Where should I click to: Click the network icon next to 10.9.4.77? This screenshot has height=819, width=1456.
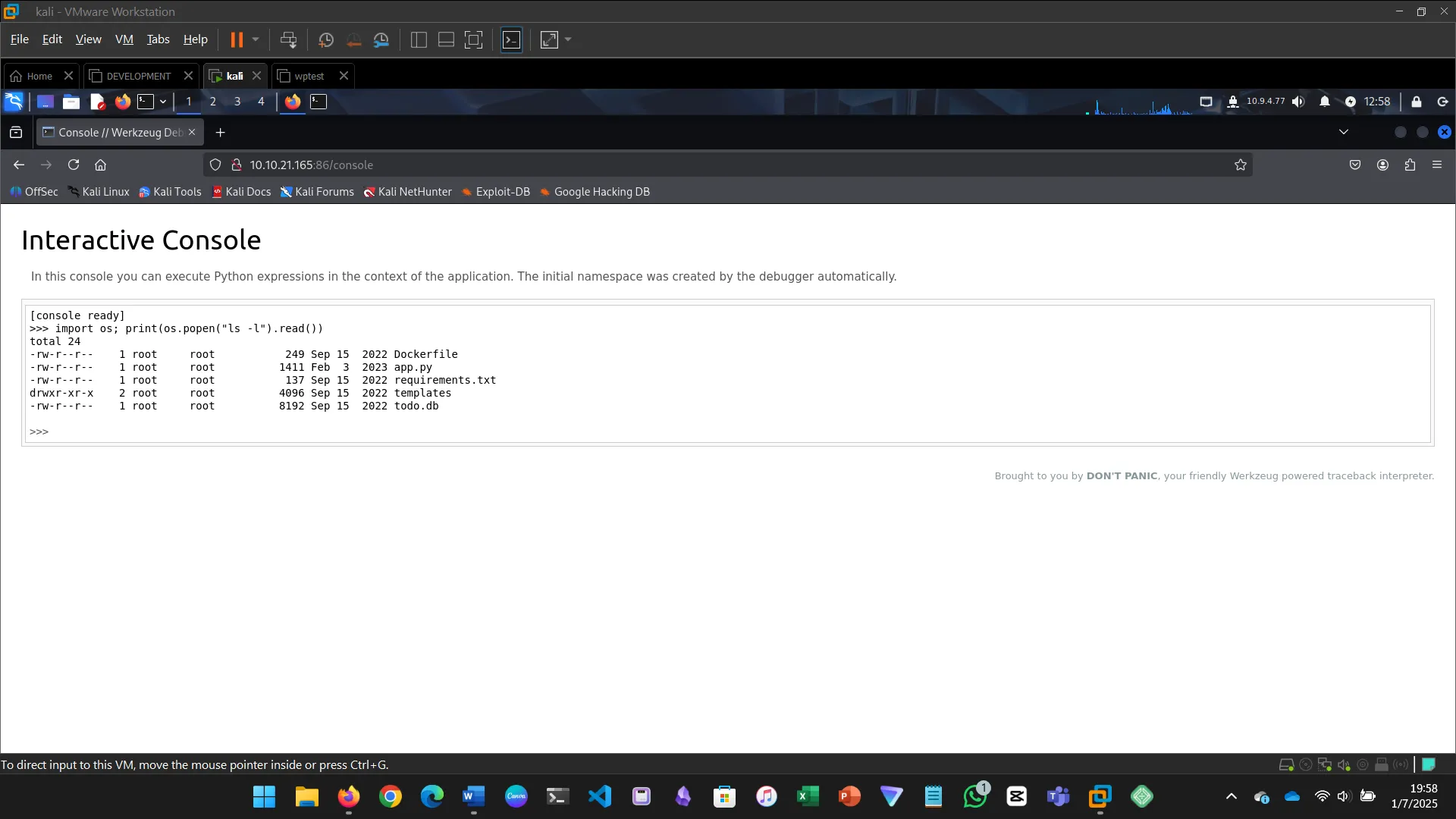(x=1207, y=101)
